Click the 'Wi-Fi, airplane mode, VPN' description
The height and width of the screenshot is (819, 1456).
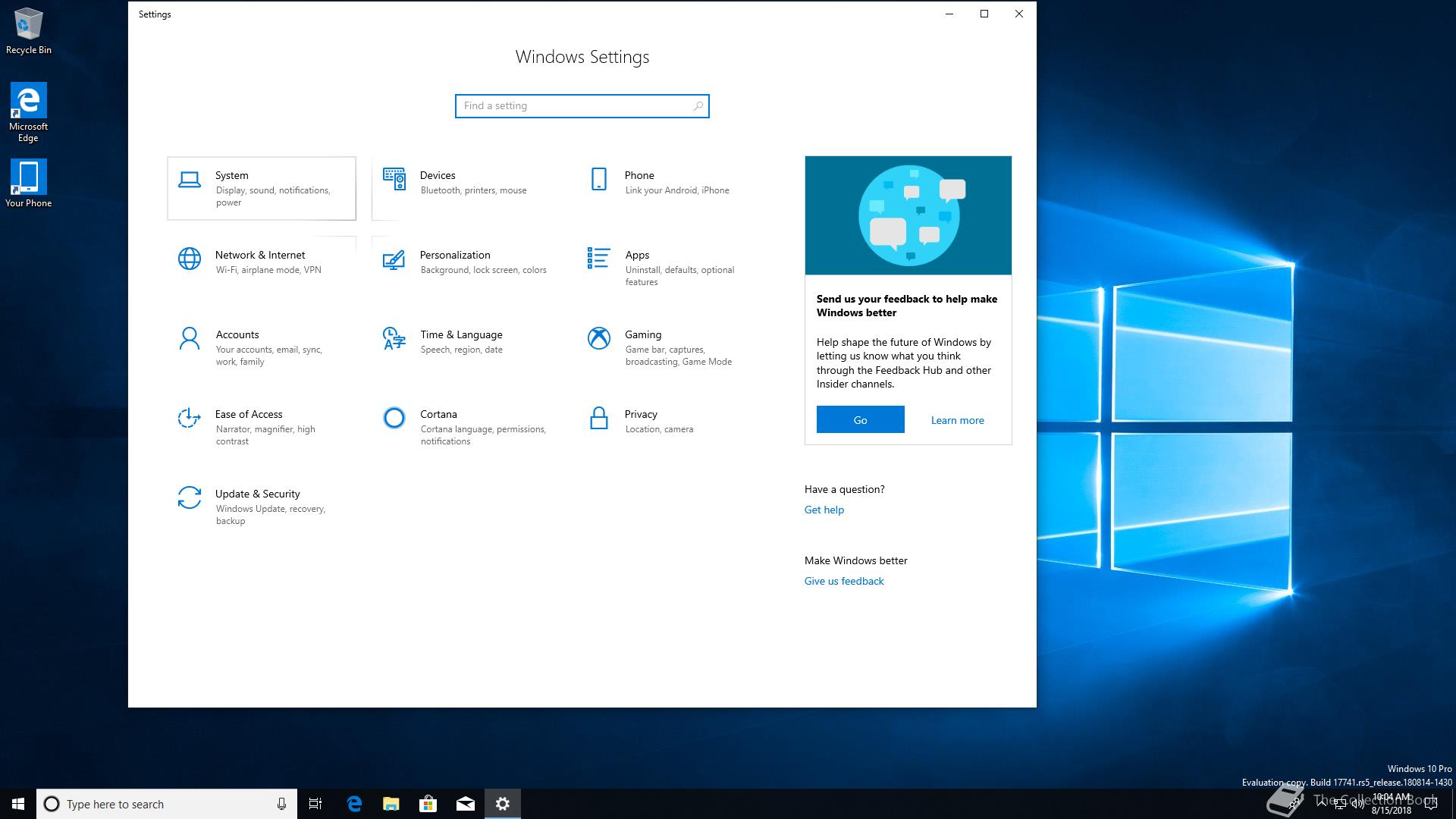(x=268, y=270)
